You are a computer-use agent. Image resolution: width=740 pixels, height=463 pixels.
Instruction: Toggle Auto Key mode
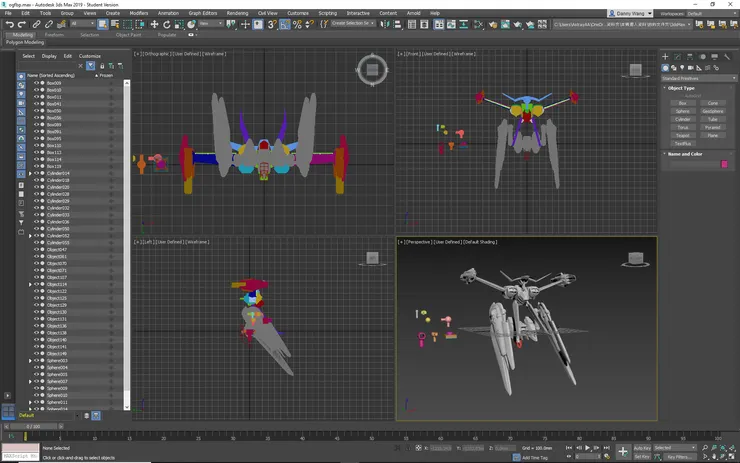pyautogui.click(x=642, y=447)
